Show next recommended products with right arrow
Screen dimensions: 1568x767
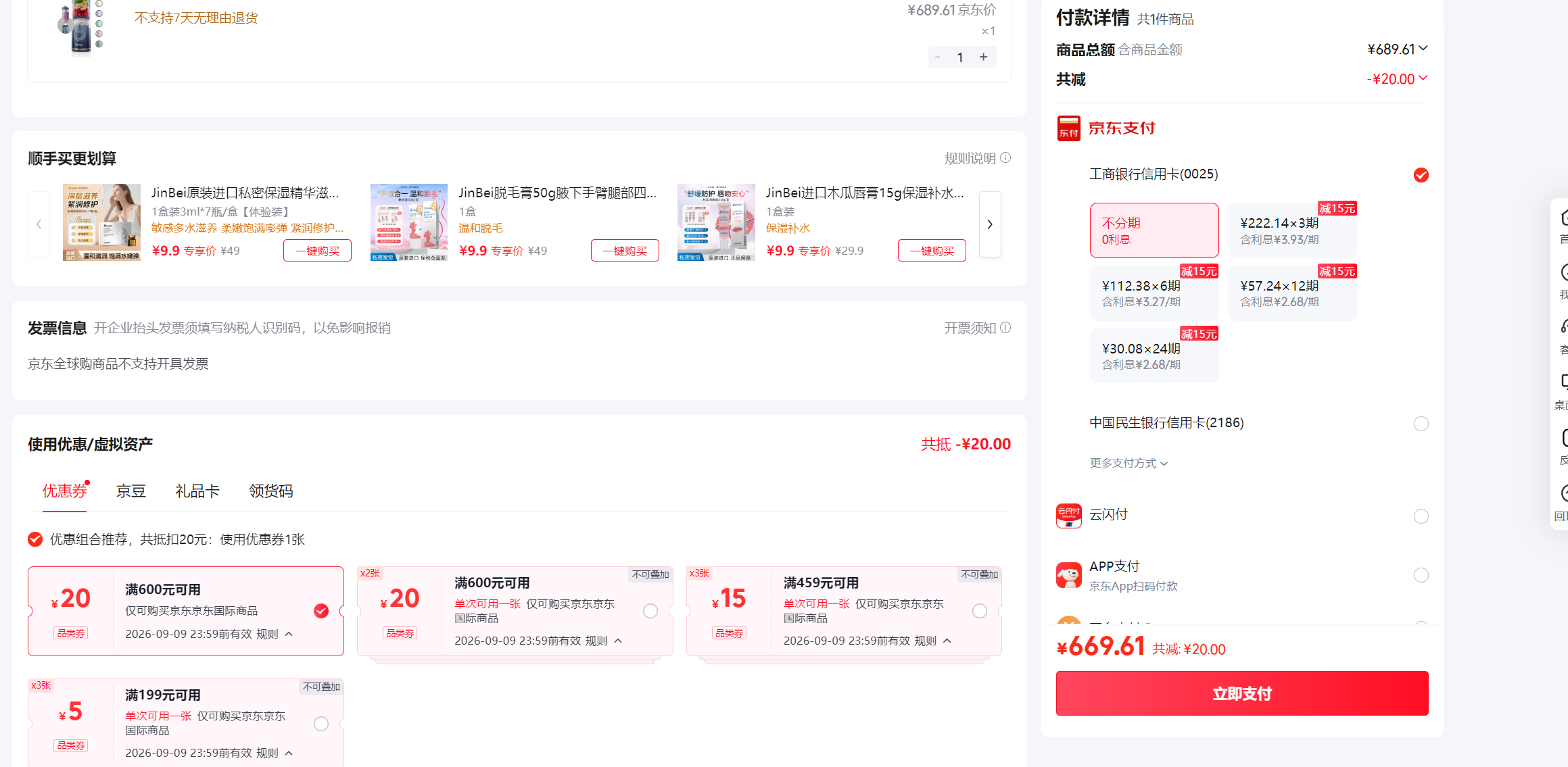point(990,224)
